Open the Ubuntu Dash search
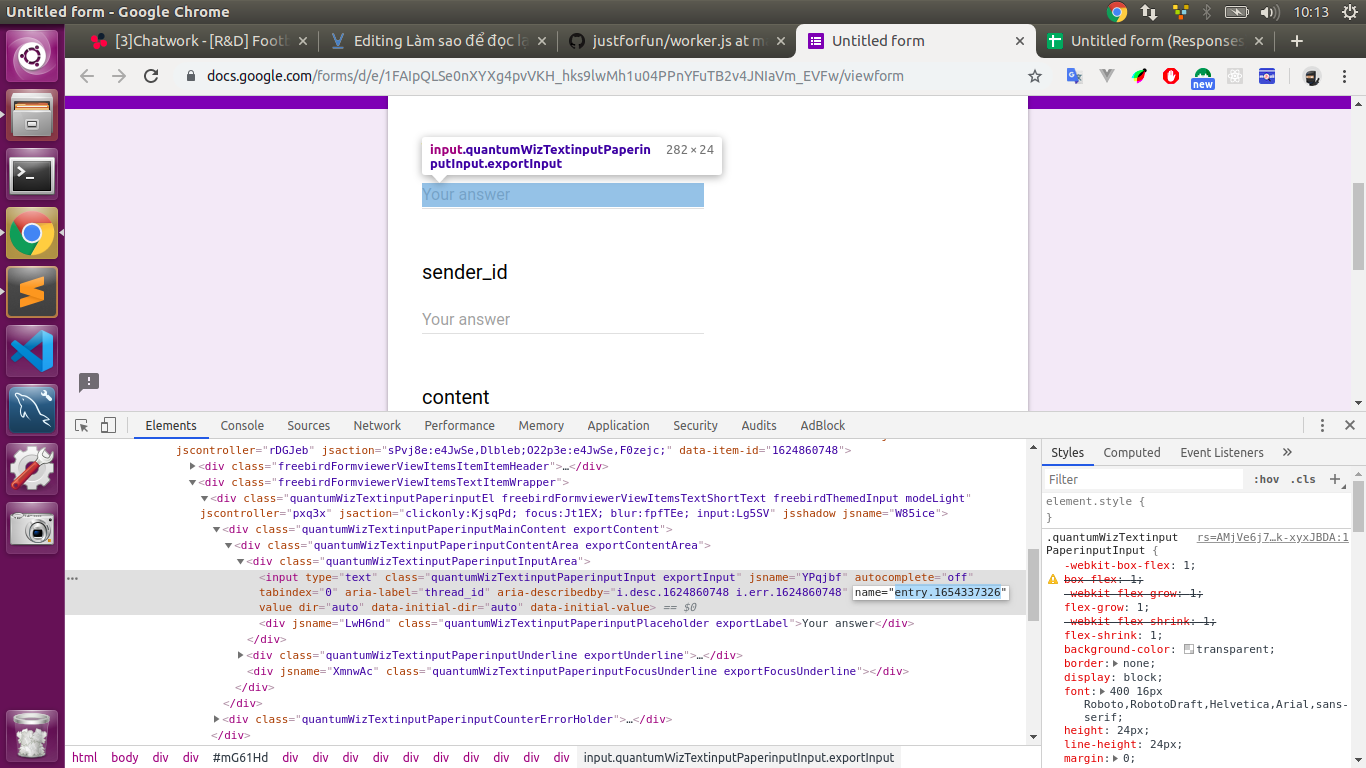 click(x=32, y=56)
